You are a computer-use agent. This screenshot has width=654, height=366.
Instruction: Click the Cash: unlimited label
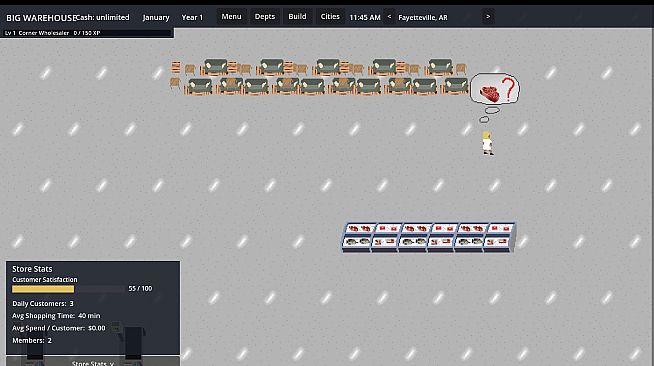(x=103, y=17)
